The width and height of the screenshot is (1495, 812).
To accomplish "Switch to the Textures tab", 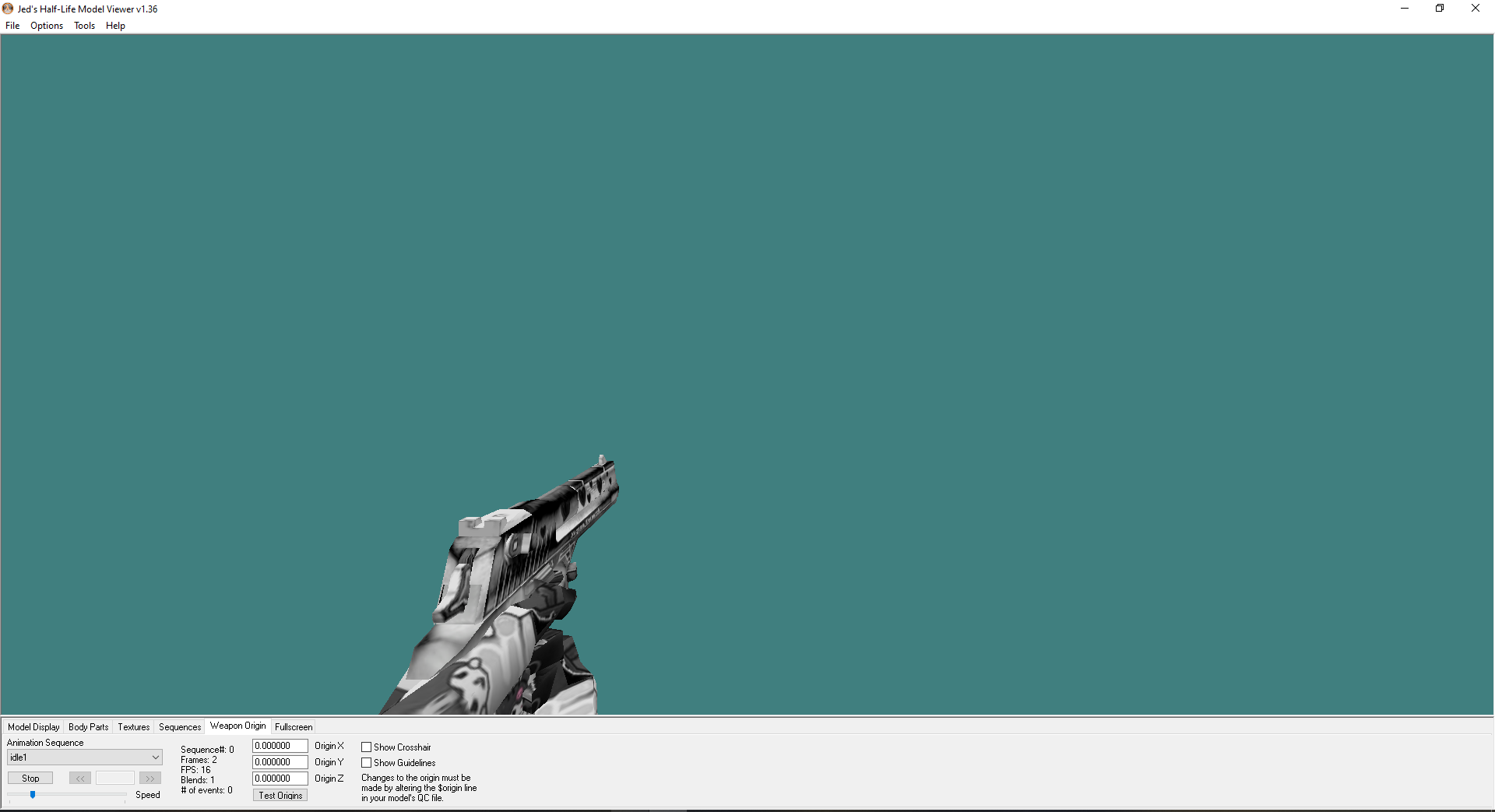I will click(134, 727).
